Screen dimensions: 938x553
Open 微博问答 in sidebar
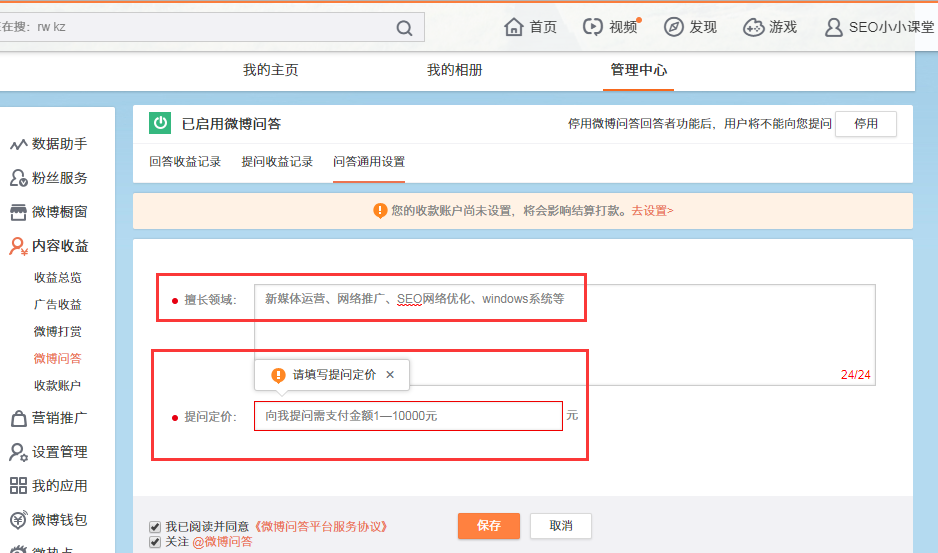tap(57, 358)
